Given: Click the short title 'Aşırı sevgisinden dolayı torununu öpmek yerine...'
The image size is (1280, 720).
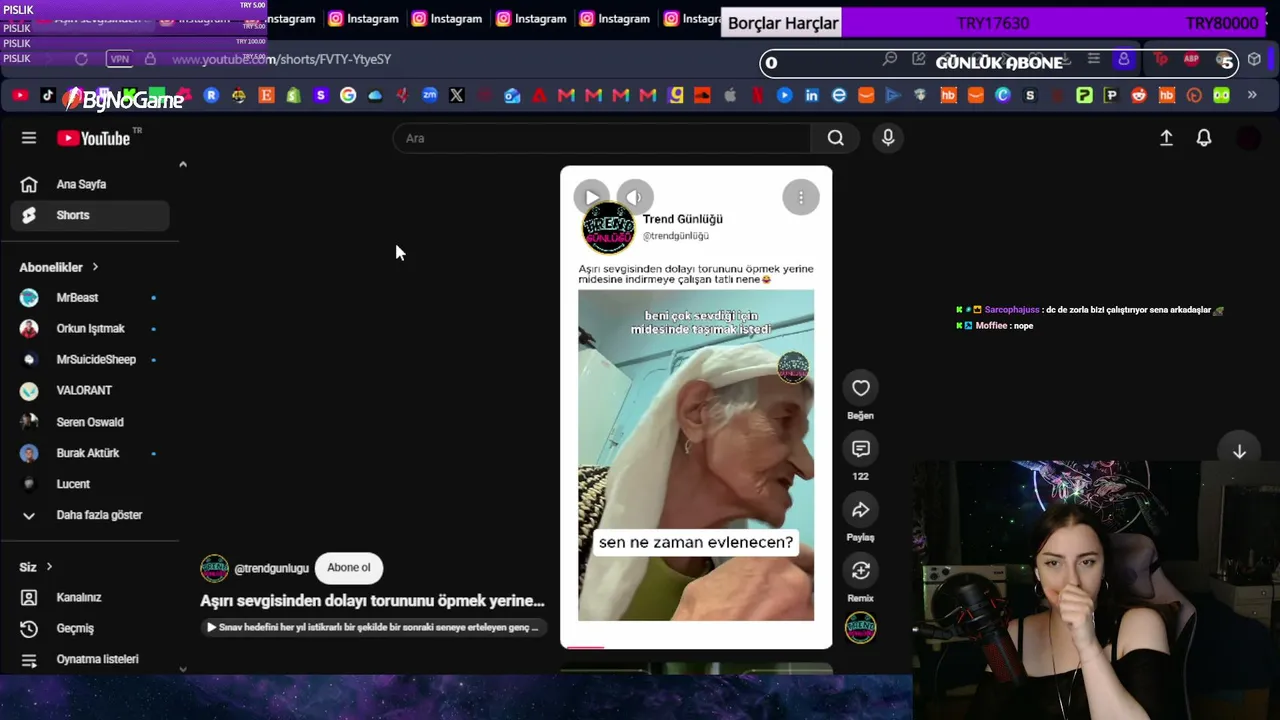Looking at the screenshot, I should click(372, 601).
